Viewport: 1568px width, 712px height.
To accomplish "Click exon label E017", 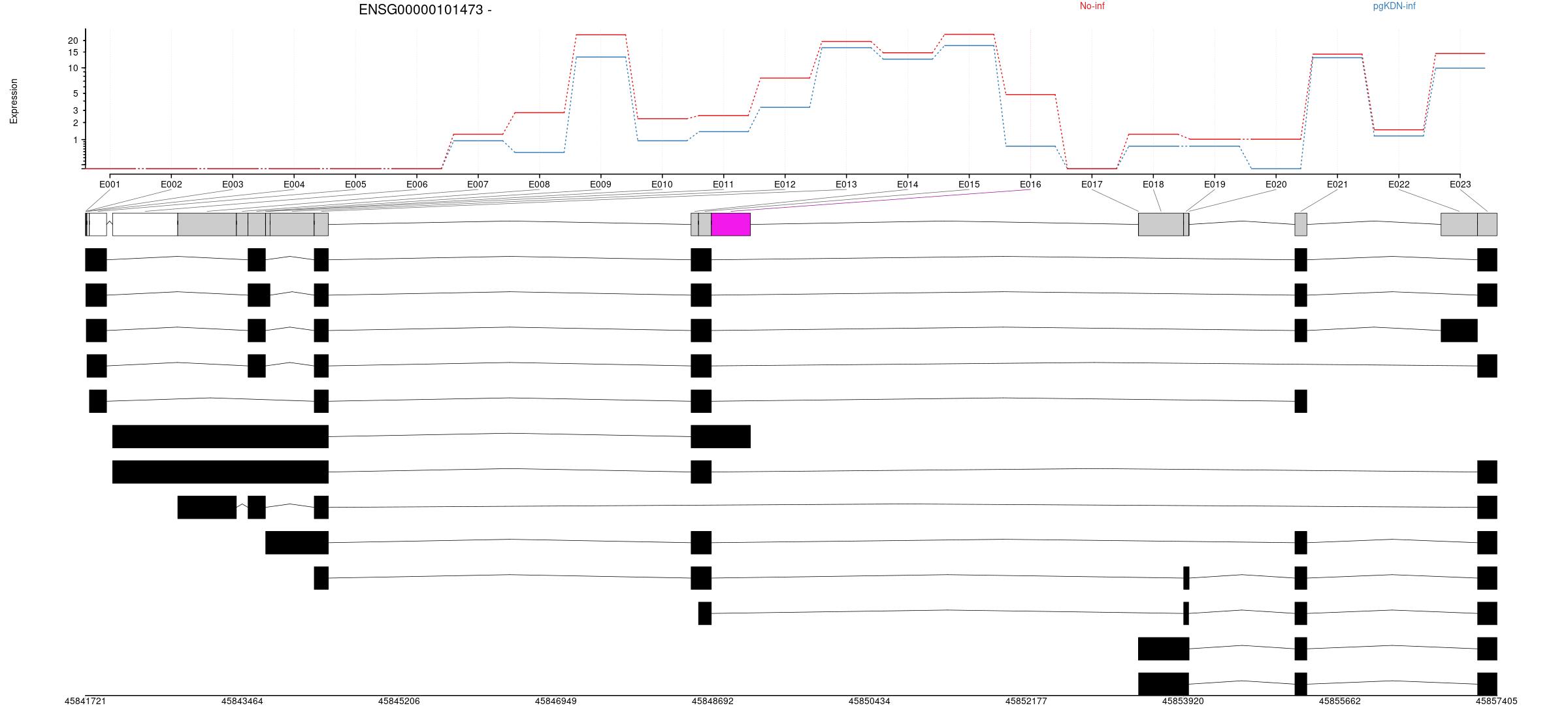I will pyautogui.click(x=1092, y=184).
